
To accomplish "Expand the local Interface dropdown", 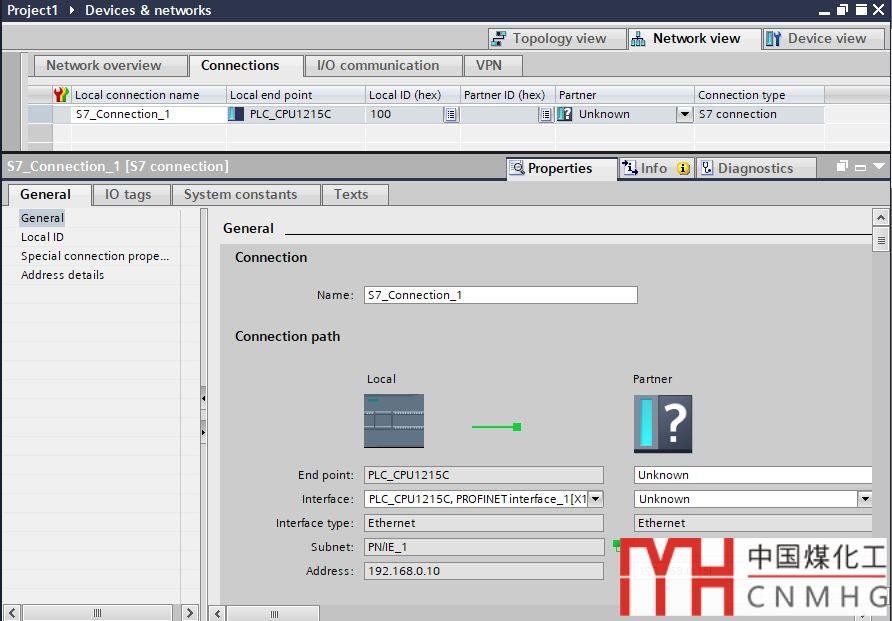I will point(595,499).
